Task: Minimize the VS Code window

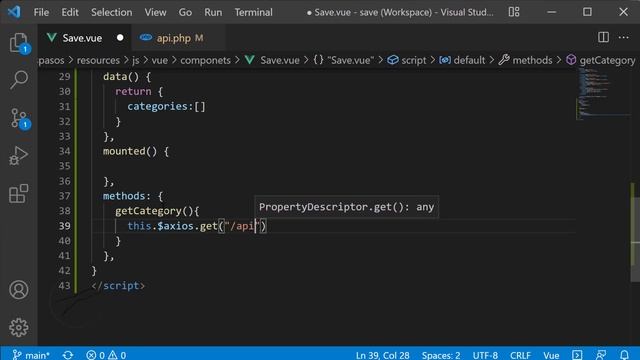Action: coord(551,12)
